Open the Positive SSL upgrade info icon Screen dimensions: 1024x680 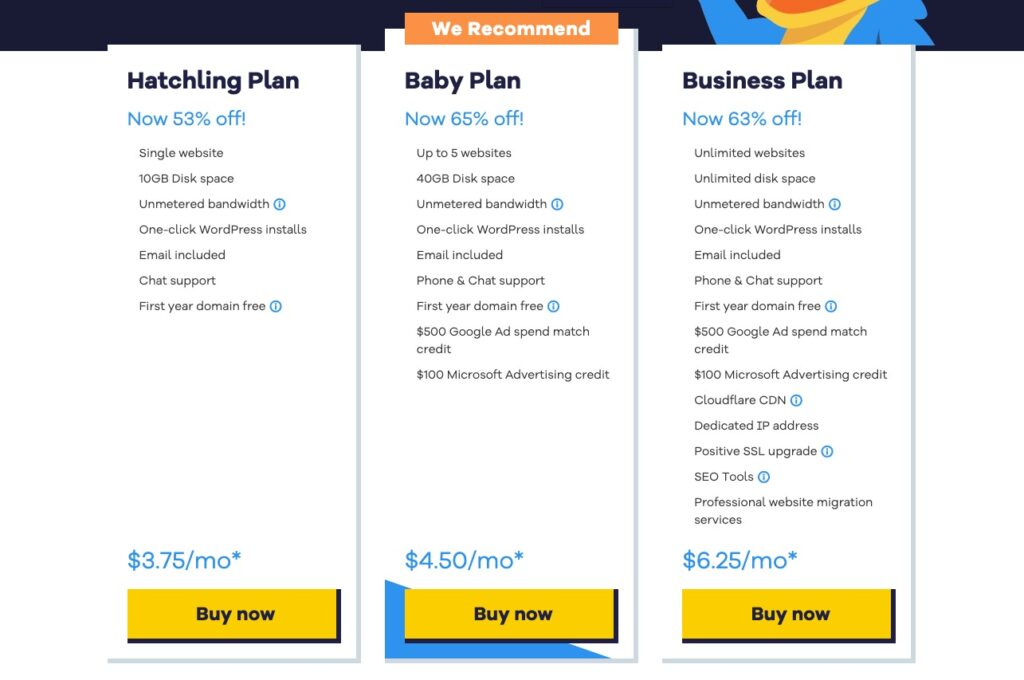(x=827, y=451)
